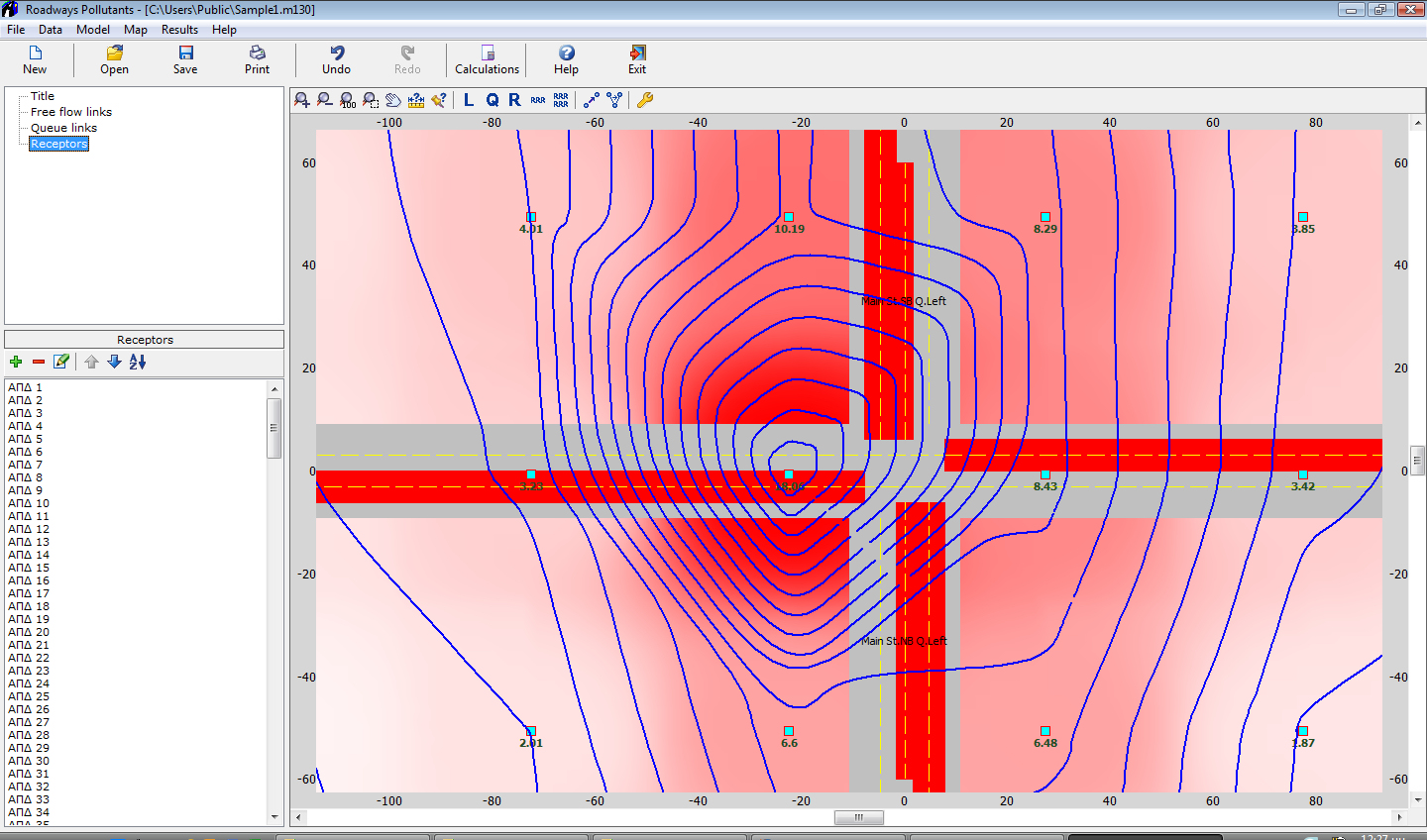Add a receptor with the green plus
This screenshot has width=1427, height=840.
tap(16, 363)
